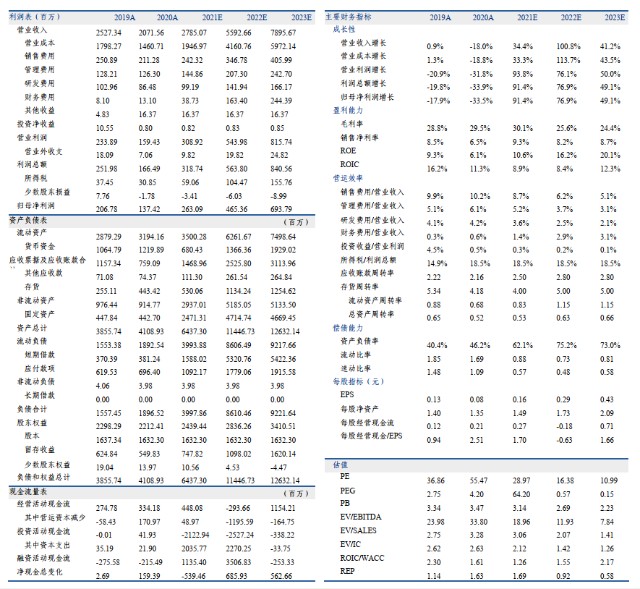Click the EPS row label
Screen dimensions: 640x589
[347, 393]
